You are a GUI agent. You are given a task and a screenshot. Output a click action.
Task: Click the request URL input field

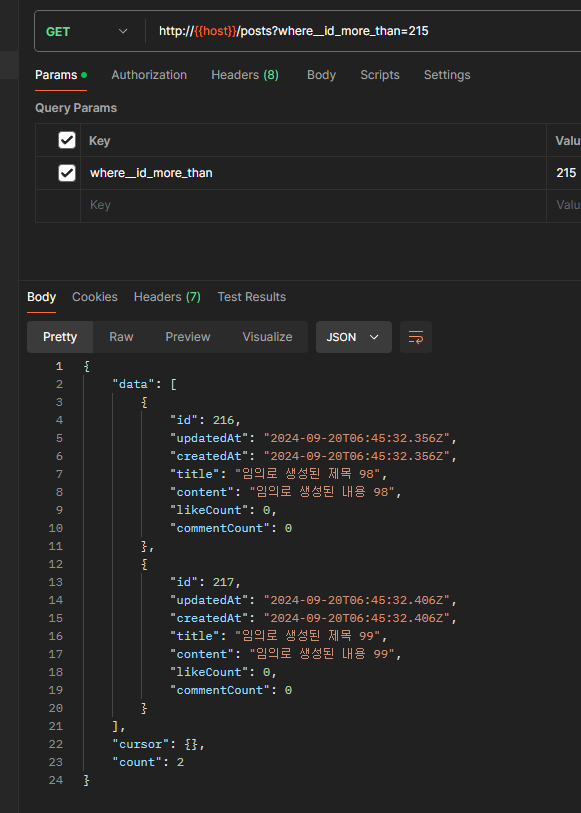pyautogui.click(x=363, y=31)
